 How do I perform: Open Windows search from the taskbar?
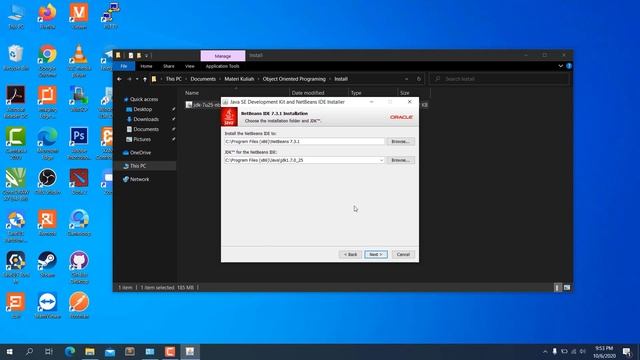click(x=29, y=351)
